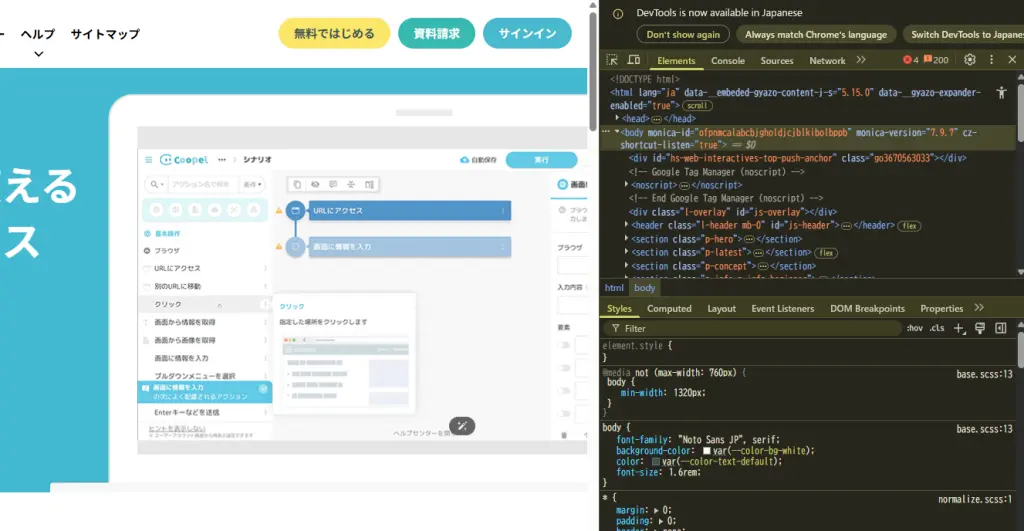The image size is (1024, 531).
Task: Open the normalize.scss:1 source link
Action: [975, 500]
